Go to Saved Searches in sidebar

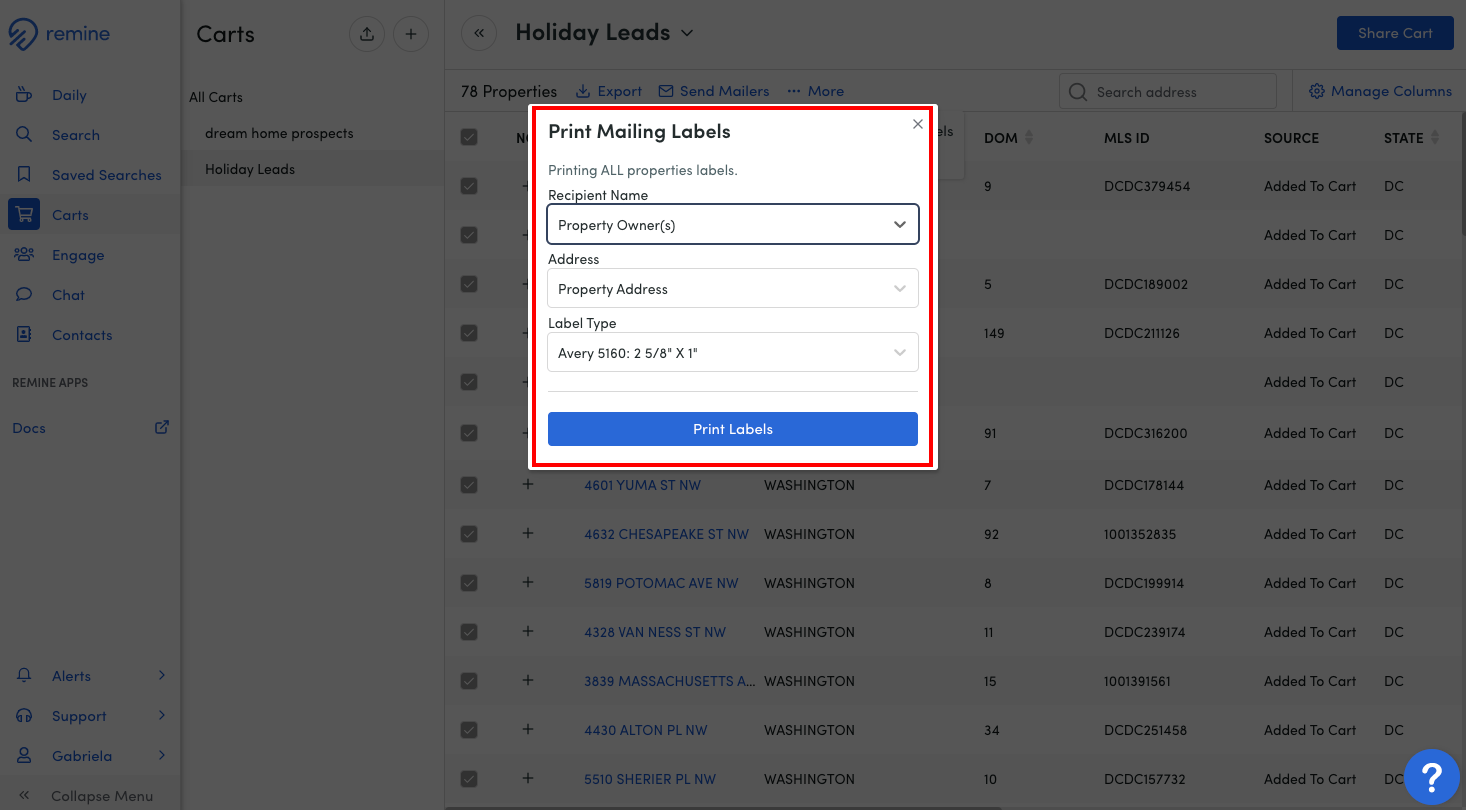[106, 175]
